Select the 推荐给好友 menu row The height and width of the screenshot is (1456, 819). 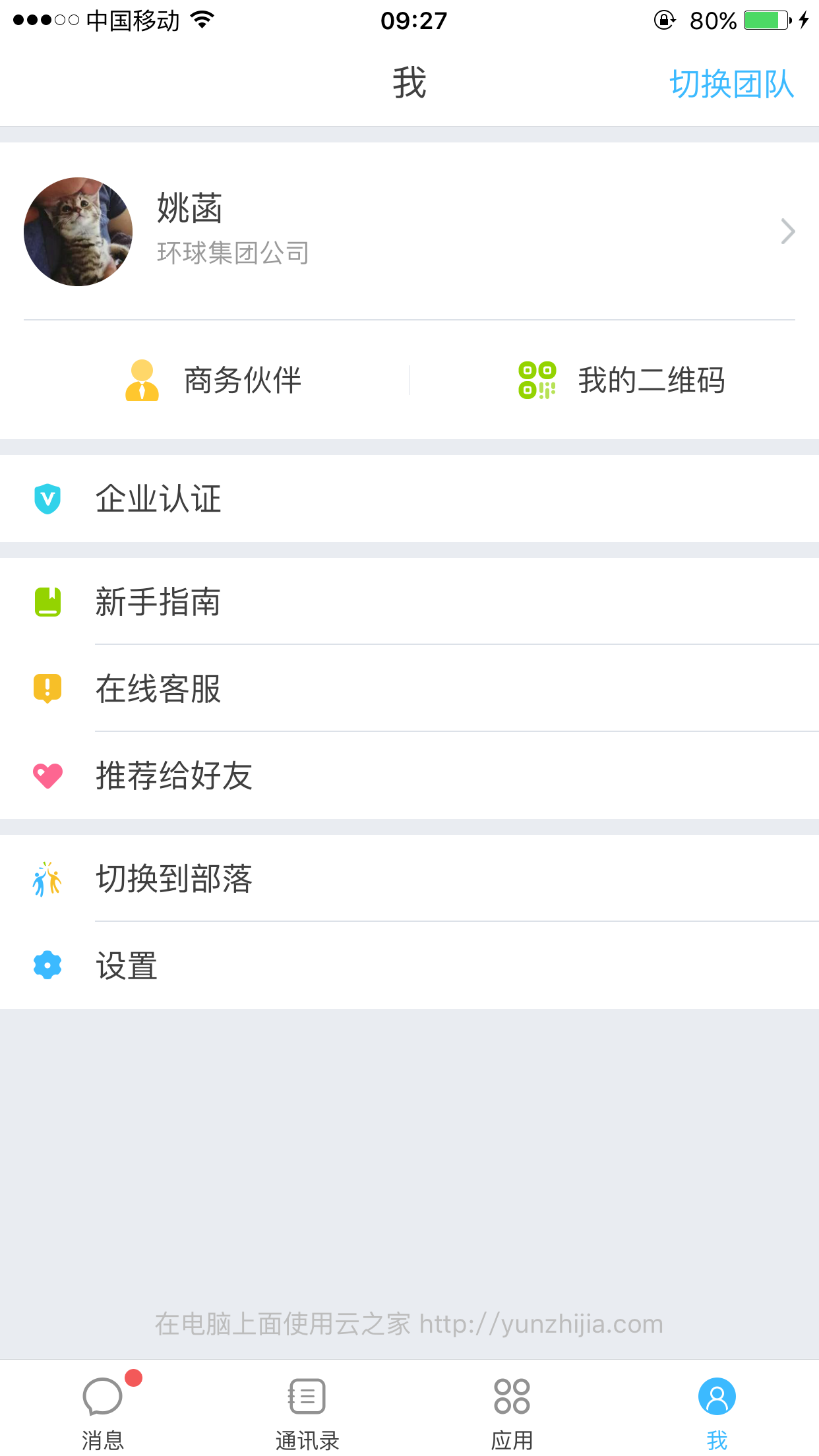[409, 775]
